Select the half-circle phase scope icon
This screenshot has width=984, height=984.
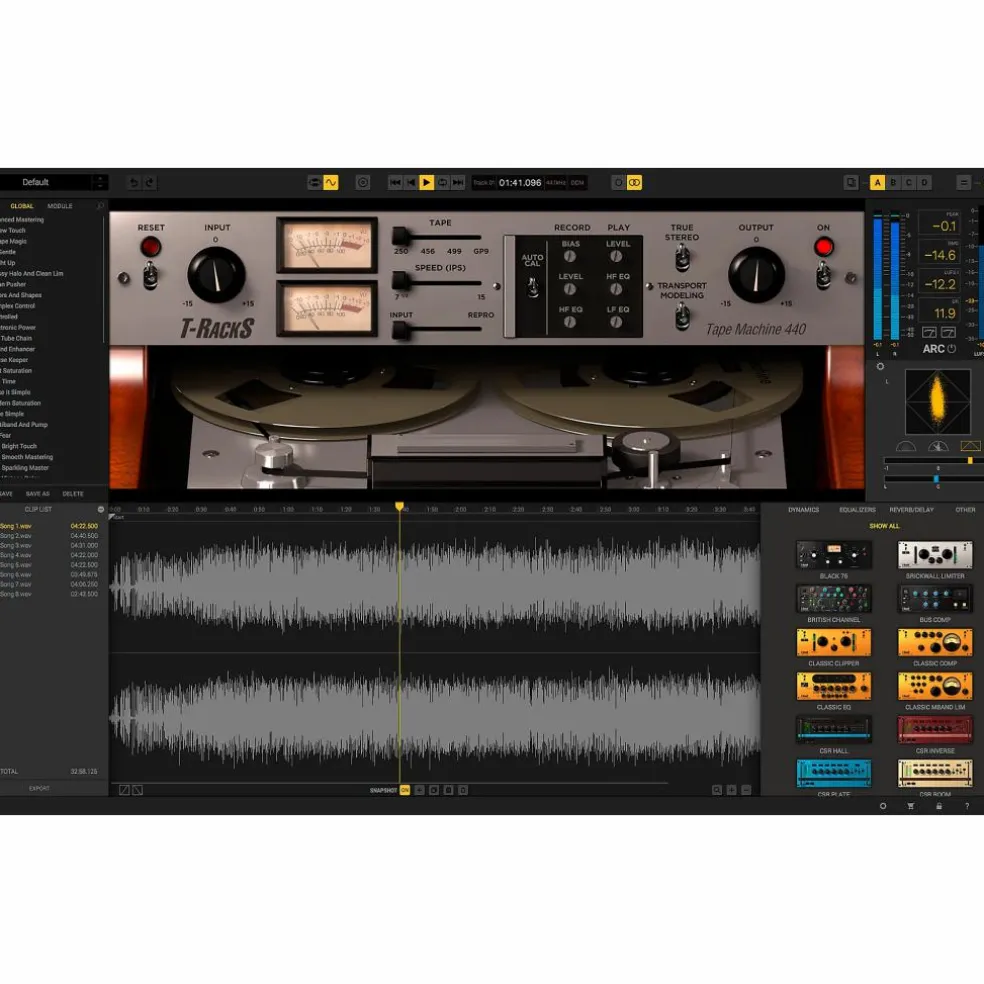click(x=906, y=446)
